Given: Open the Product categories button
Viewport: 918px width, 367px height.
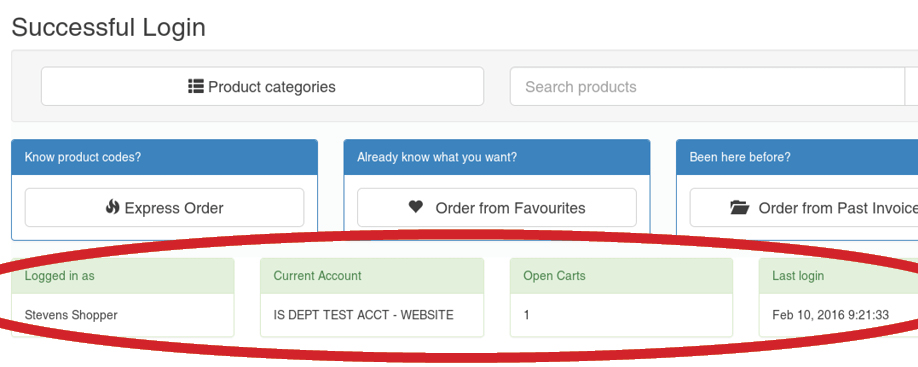Looking at the screenshot, I should [262, 86].
